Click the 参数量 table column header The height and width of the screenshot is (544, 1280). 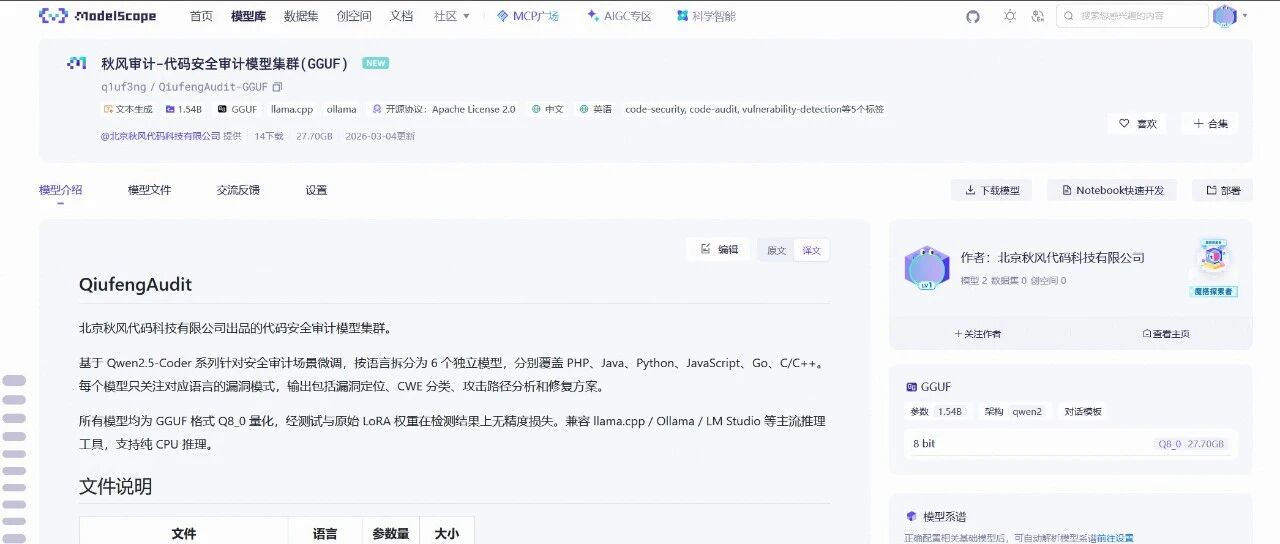391,534
